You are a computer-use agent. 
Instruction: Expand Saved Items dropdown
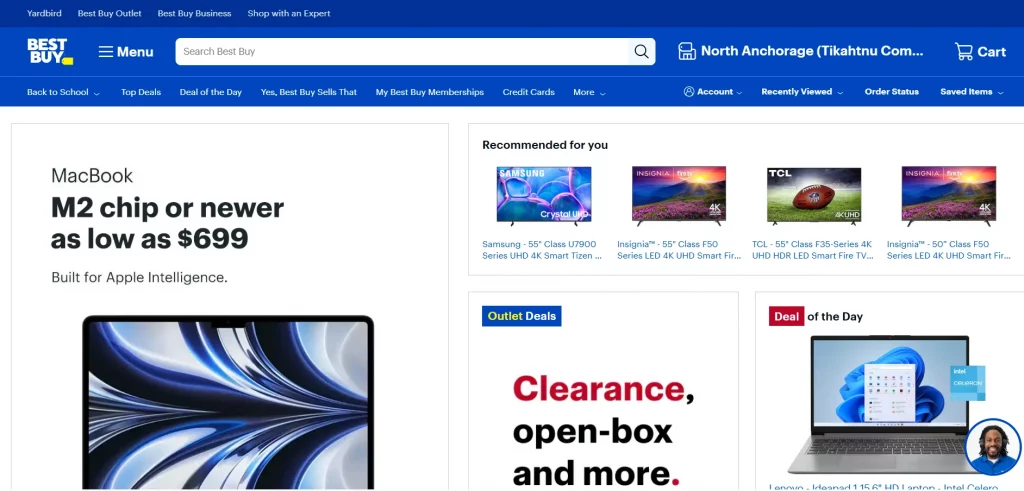click(971, 92)
